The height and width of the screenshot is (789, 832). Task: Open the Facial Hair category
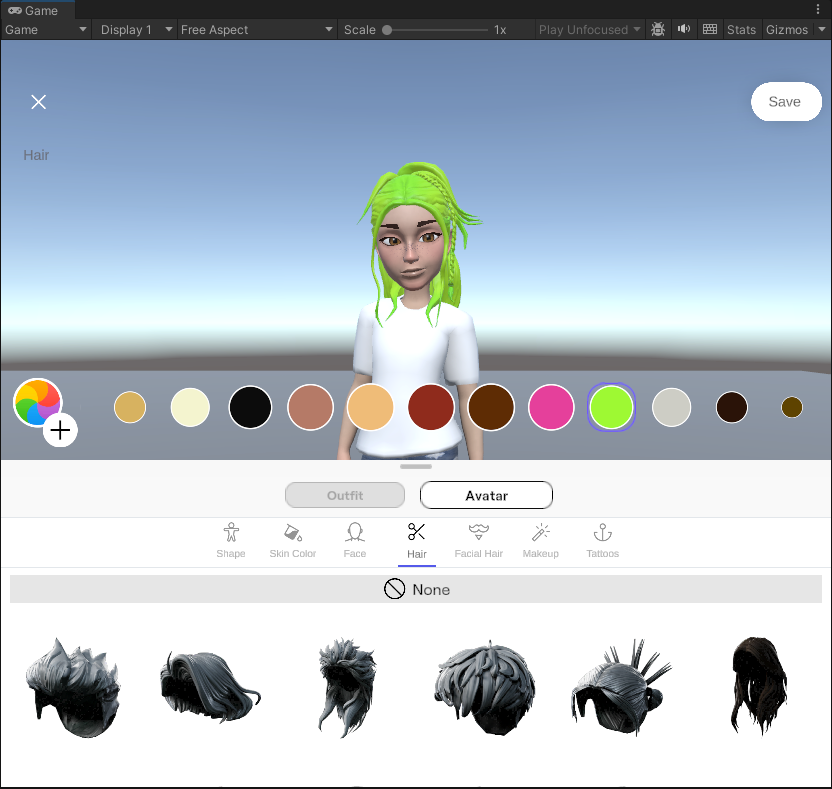point(479,539)
